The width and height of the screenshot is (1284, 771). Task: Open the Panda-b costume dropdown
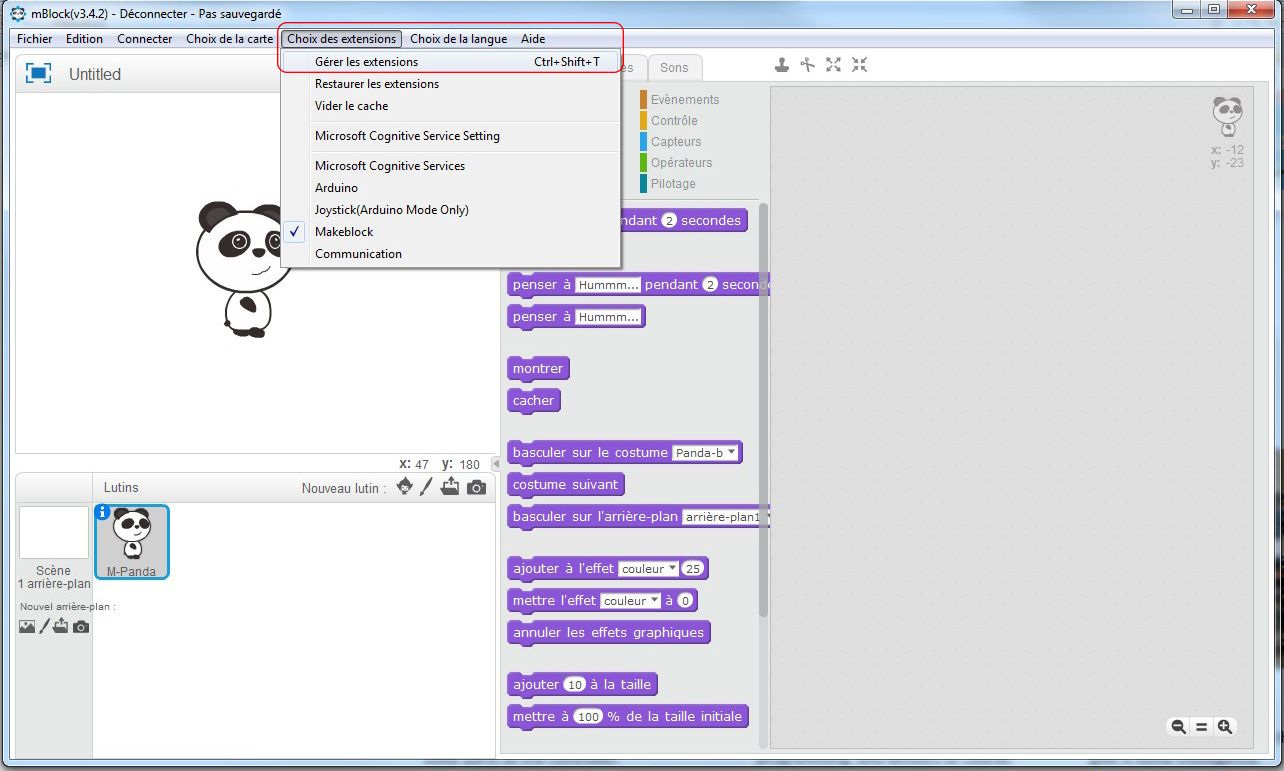point(731,452)
